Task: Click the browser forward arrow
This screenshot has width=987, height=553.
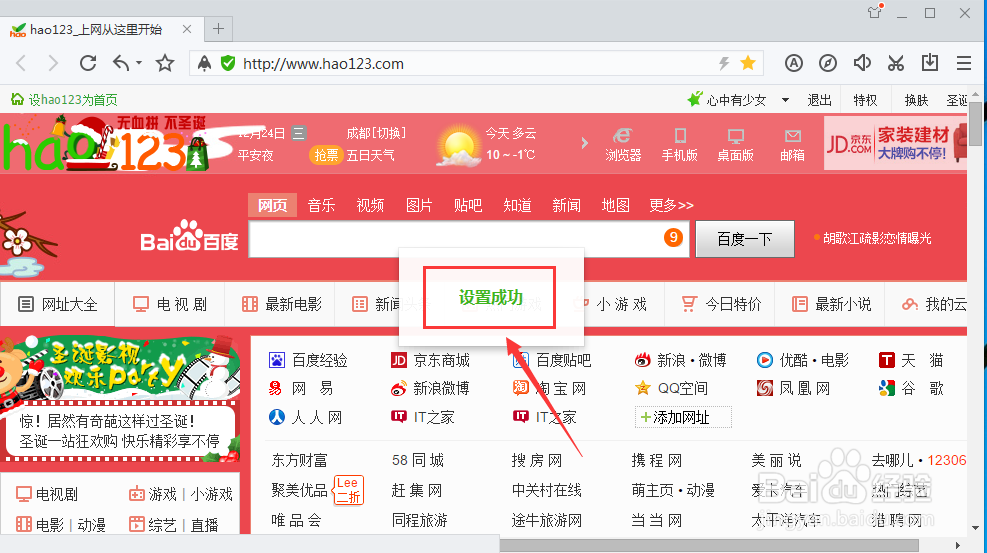Action: point(54,64)
